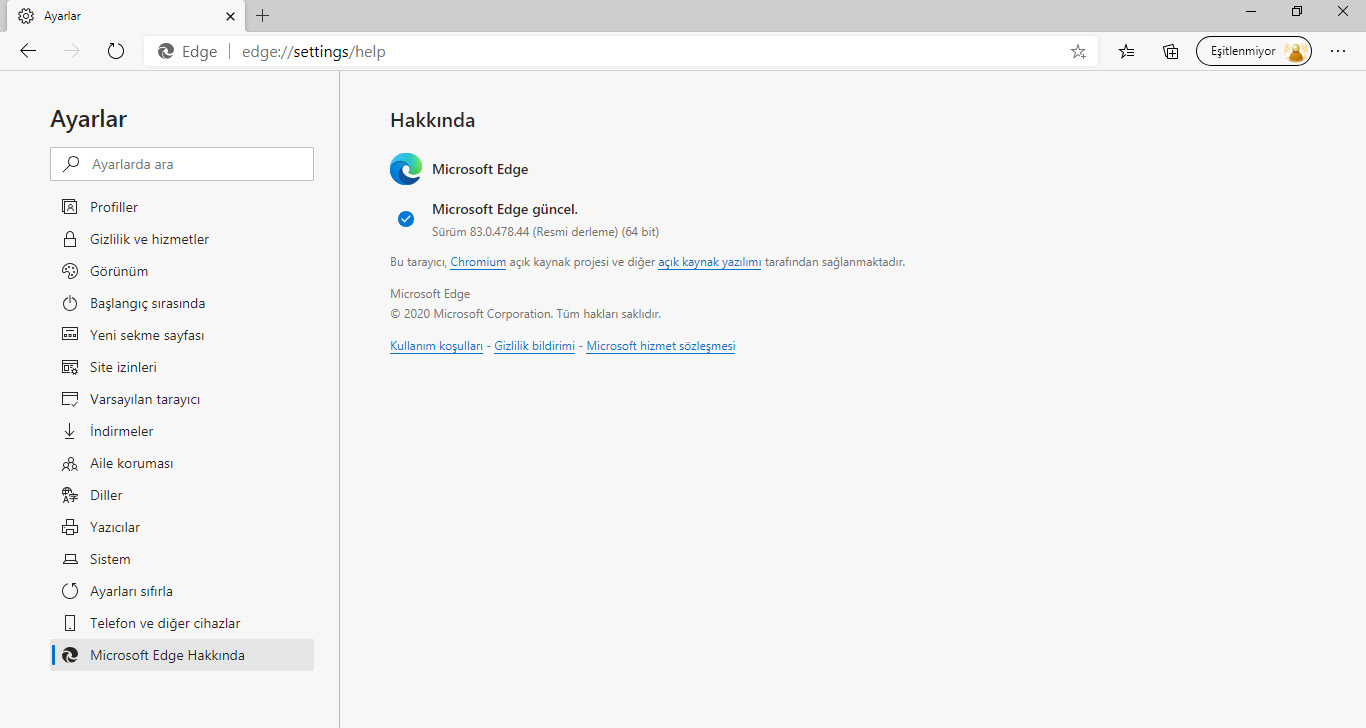Click the address bar URL field
This screenshot has height=728, width=1366.
pyautogui.click(x=622, y=52)
